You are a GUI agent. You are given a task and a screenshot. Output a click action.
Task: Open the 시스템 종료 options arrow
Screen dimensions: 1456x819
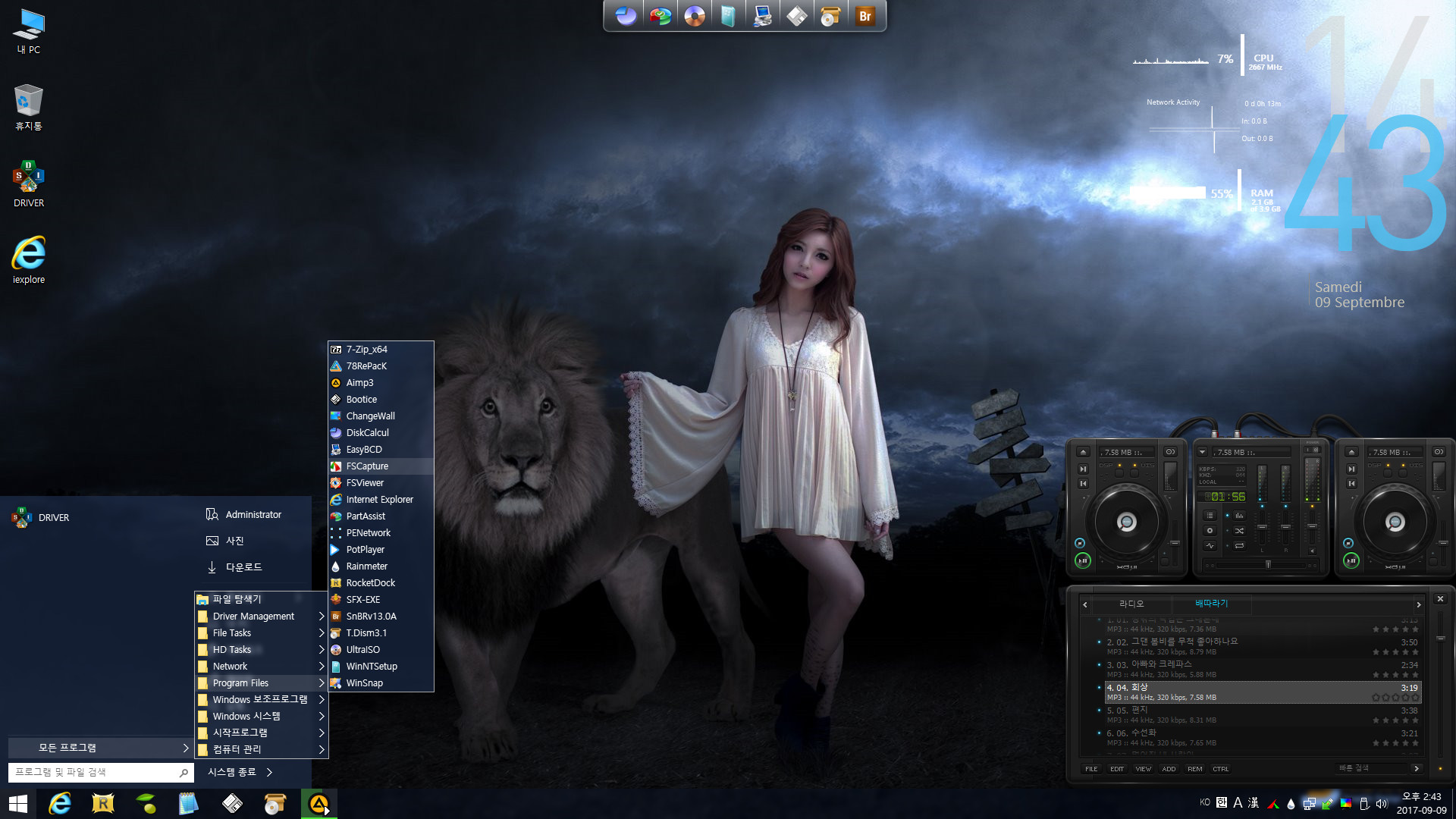pyautogui.click(x=269, y=772)
